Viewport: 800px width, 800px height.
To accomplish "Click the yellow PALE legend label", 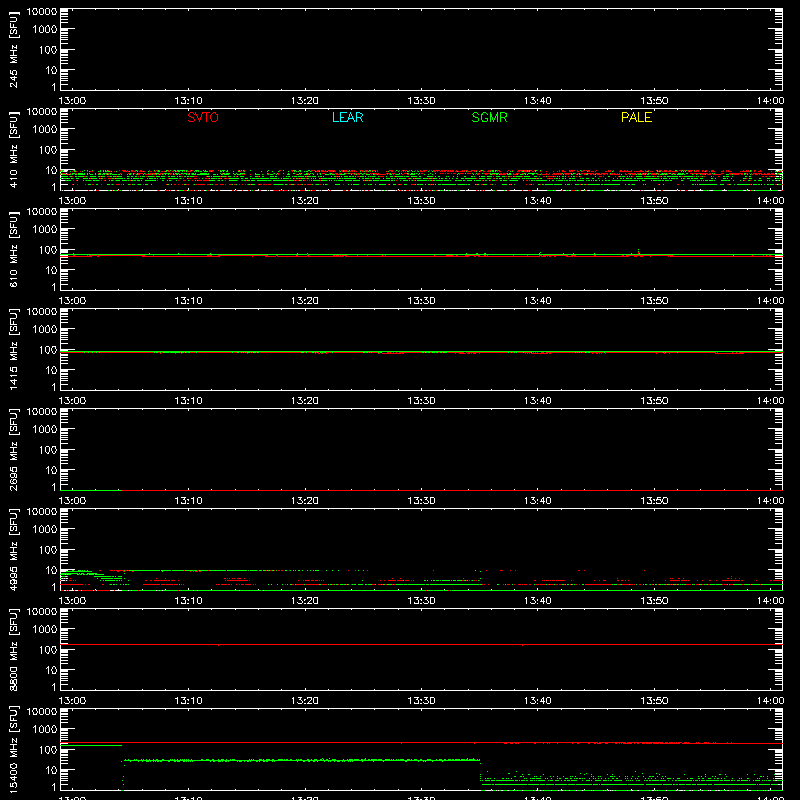I will click(x=636, y=117).
